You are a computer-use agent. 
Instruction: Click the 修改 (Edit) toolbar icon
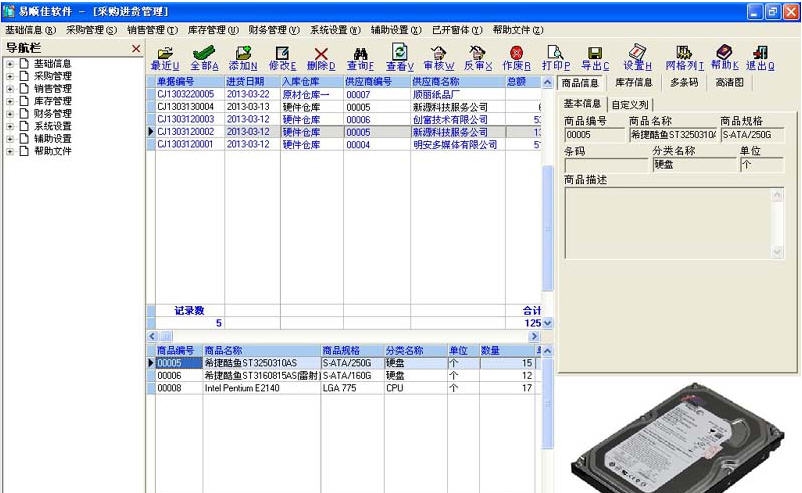click(282, 53)
